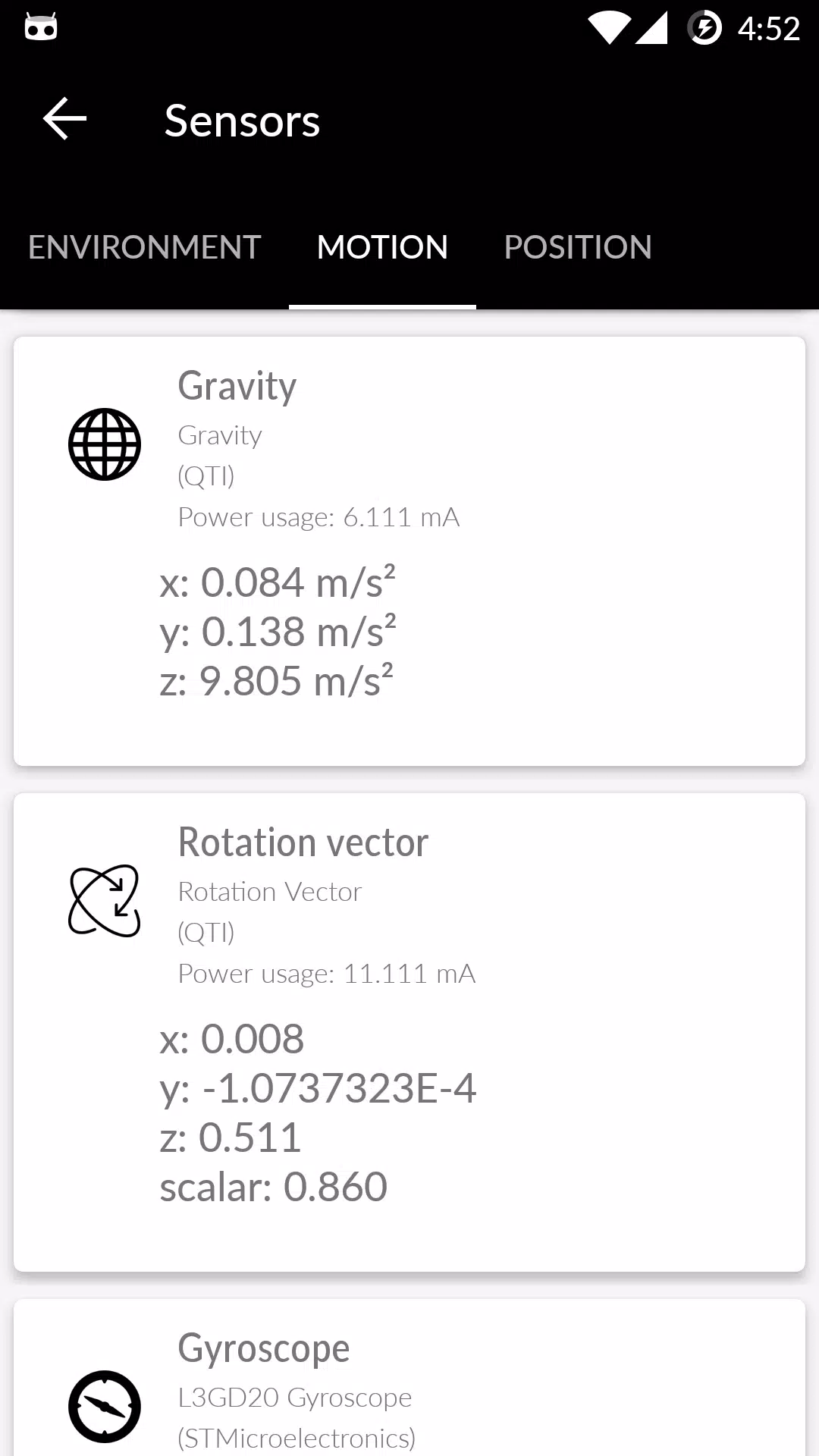Tap the 4:52 clock in status bar
Screen dimensions: 819x1456
click(x=769, y=29)
